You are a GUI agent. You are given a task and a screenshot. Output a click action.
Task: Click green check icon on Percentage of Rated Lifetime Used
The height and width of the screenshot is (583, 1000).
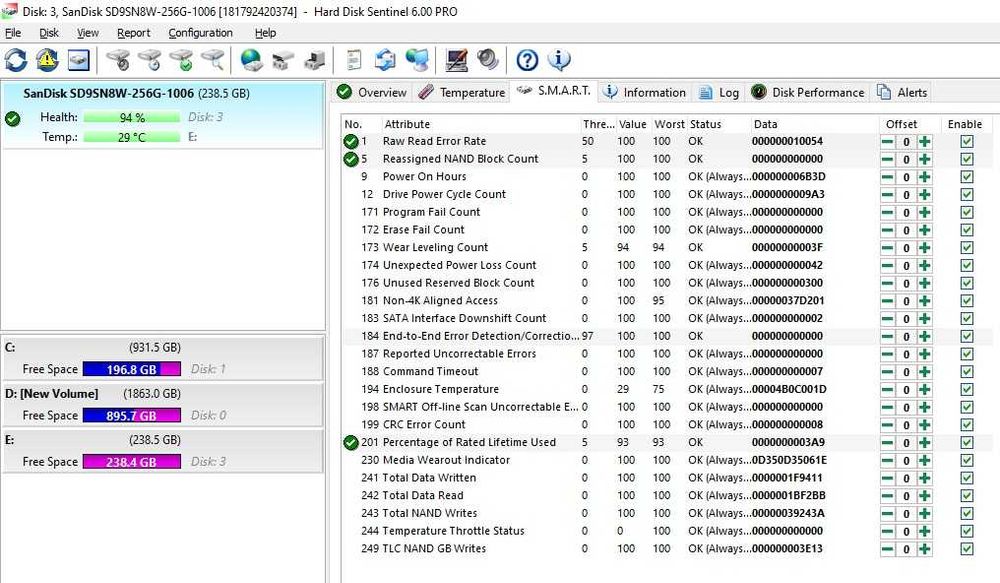(351, 443)
